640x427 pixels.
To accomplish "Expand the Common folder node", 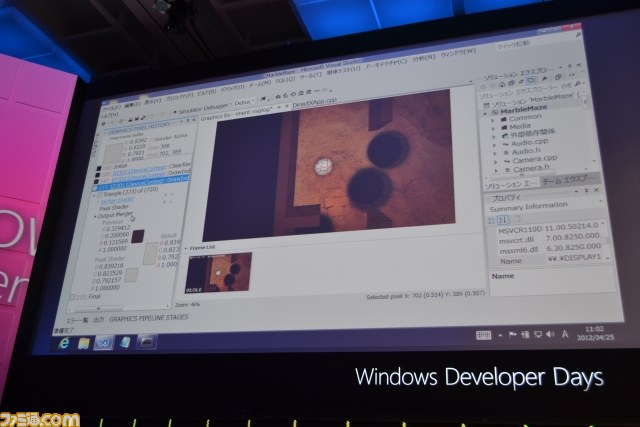I will click(493, 120).
